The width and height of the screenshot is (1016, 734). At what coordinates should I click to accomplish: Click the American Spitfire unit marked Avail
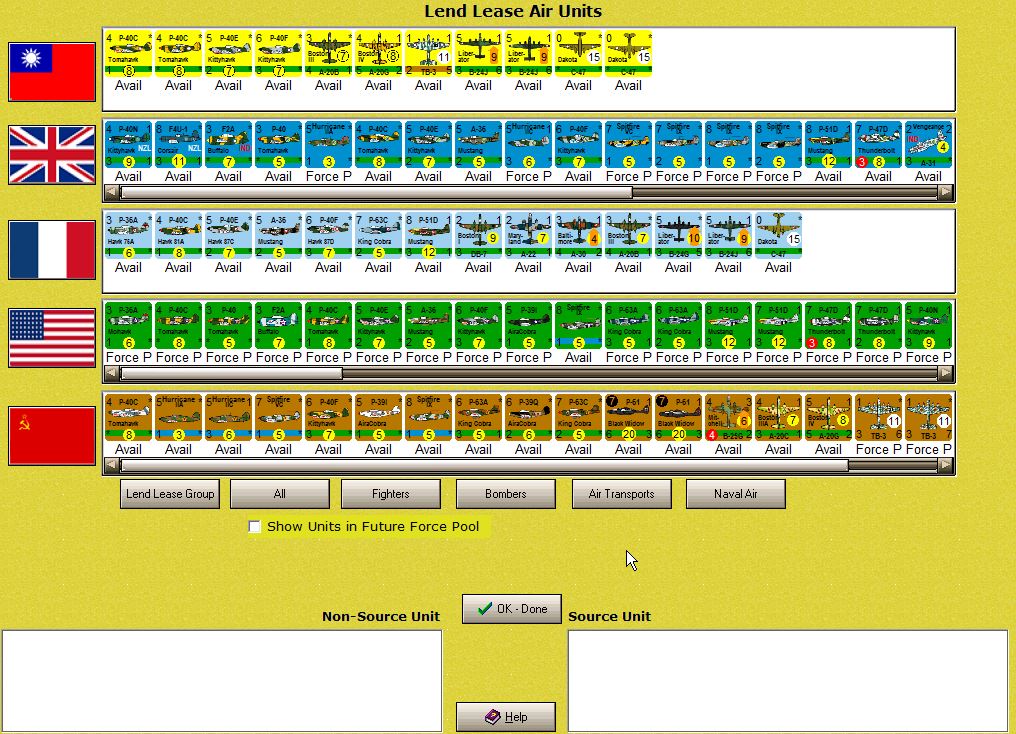pos(578,326)
